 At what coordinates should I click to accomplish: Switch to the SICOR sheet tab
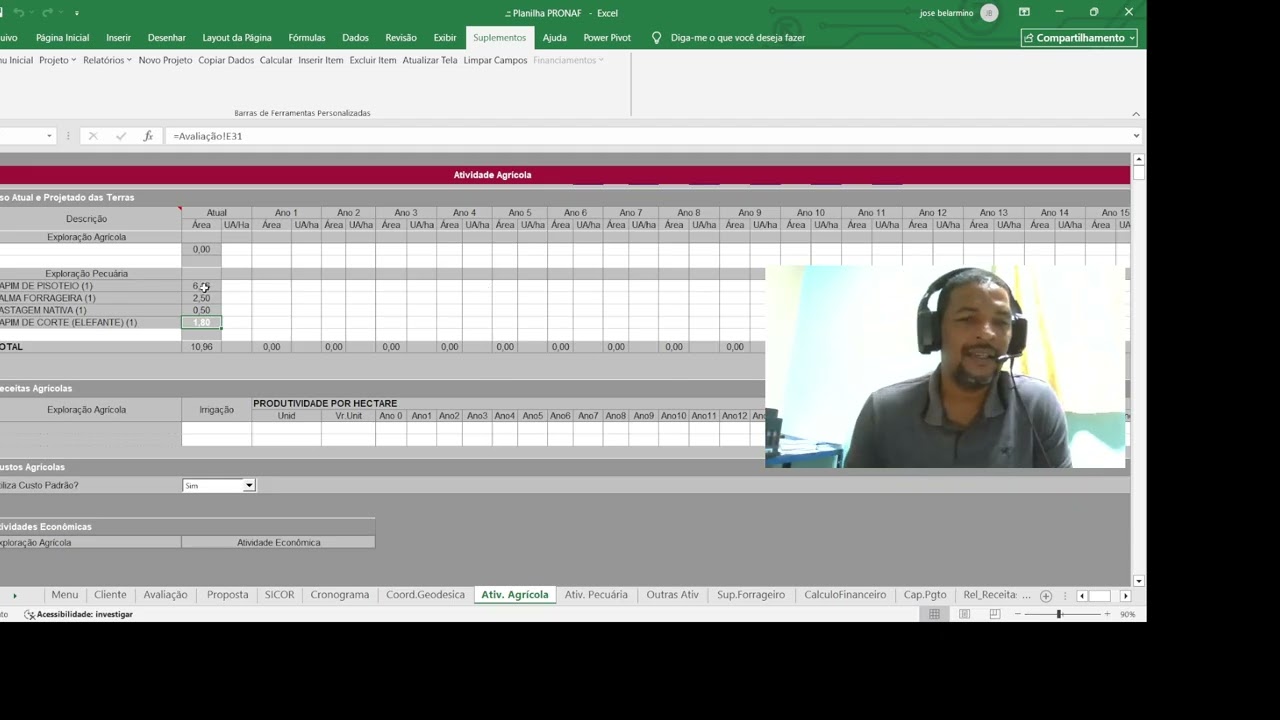279,595
